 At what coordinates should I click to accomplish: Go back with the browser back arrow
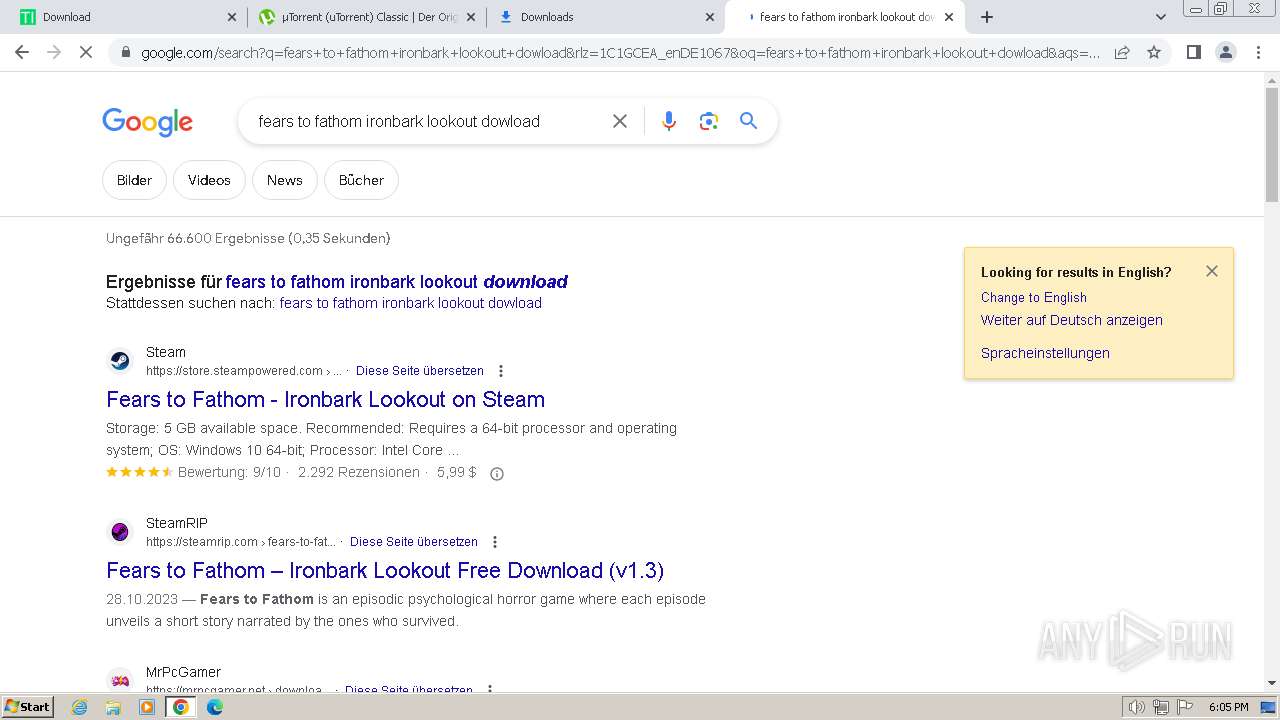22,52
